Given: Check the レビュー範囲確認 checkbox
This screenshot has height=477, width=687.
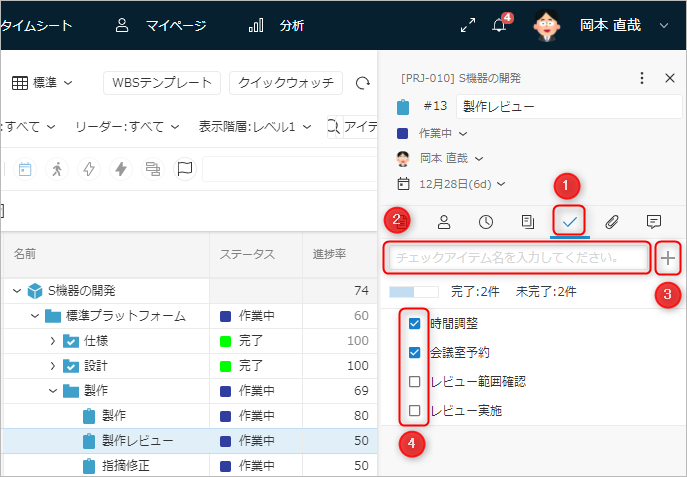Looking at the screenshot, I should [414, 382].
